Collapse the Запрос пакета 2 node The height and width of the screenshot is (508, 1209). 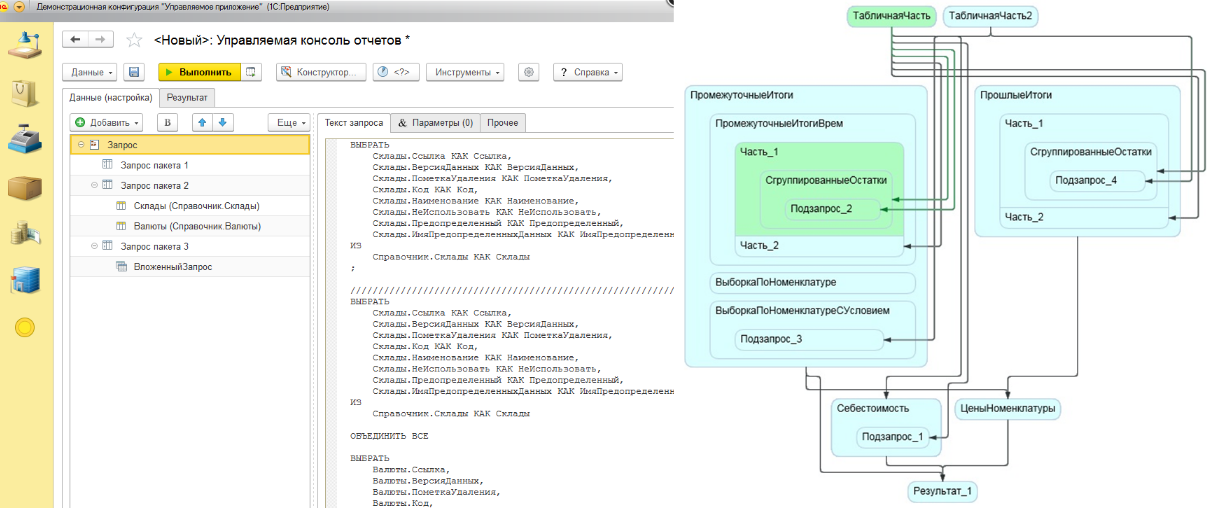coord(94,186)
